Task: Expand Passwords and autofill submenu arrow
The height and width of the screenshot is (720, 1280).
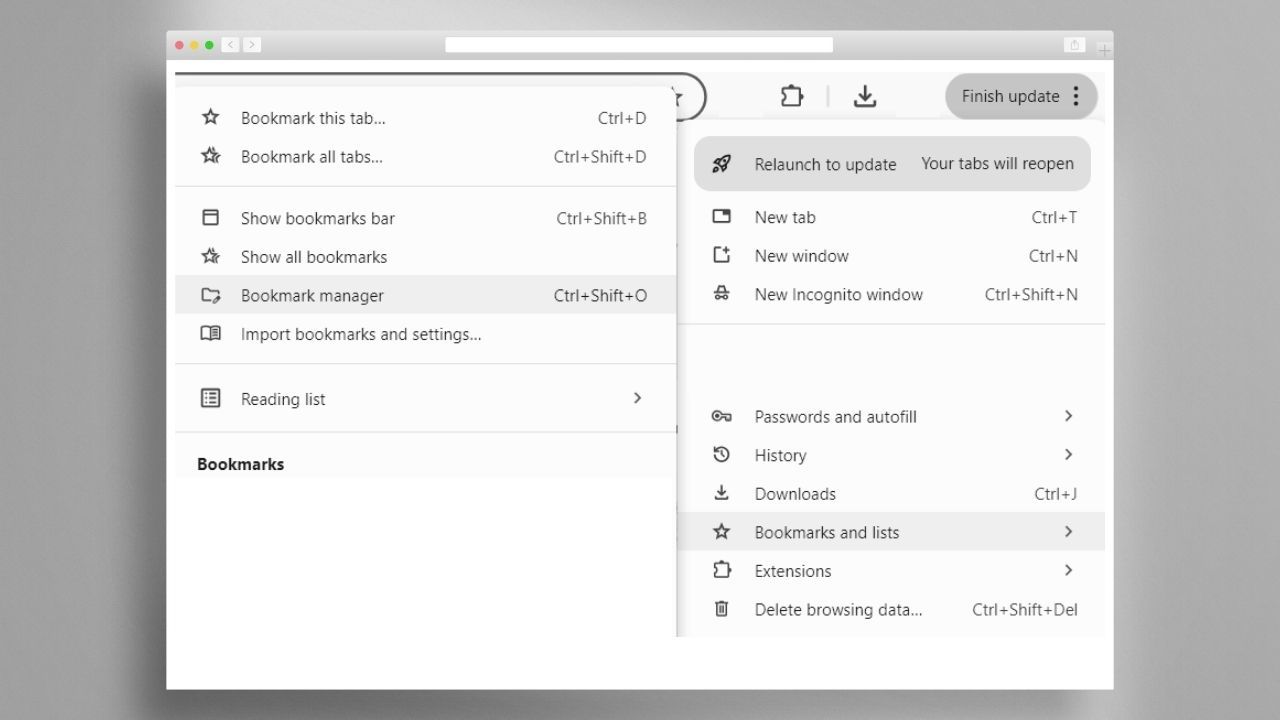Action: (x=1068, y=416)
